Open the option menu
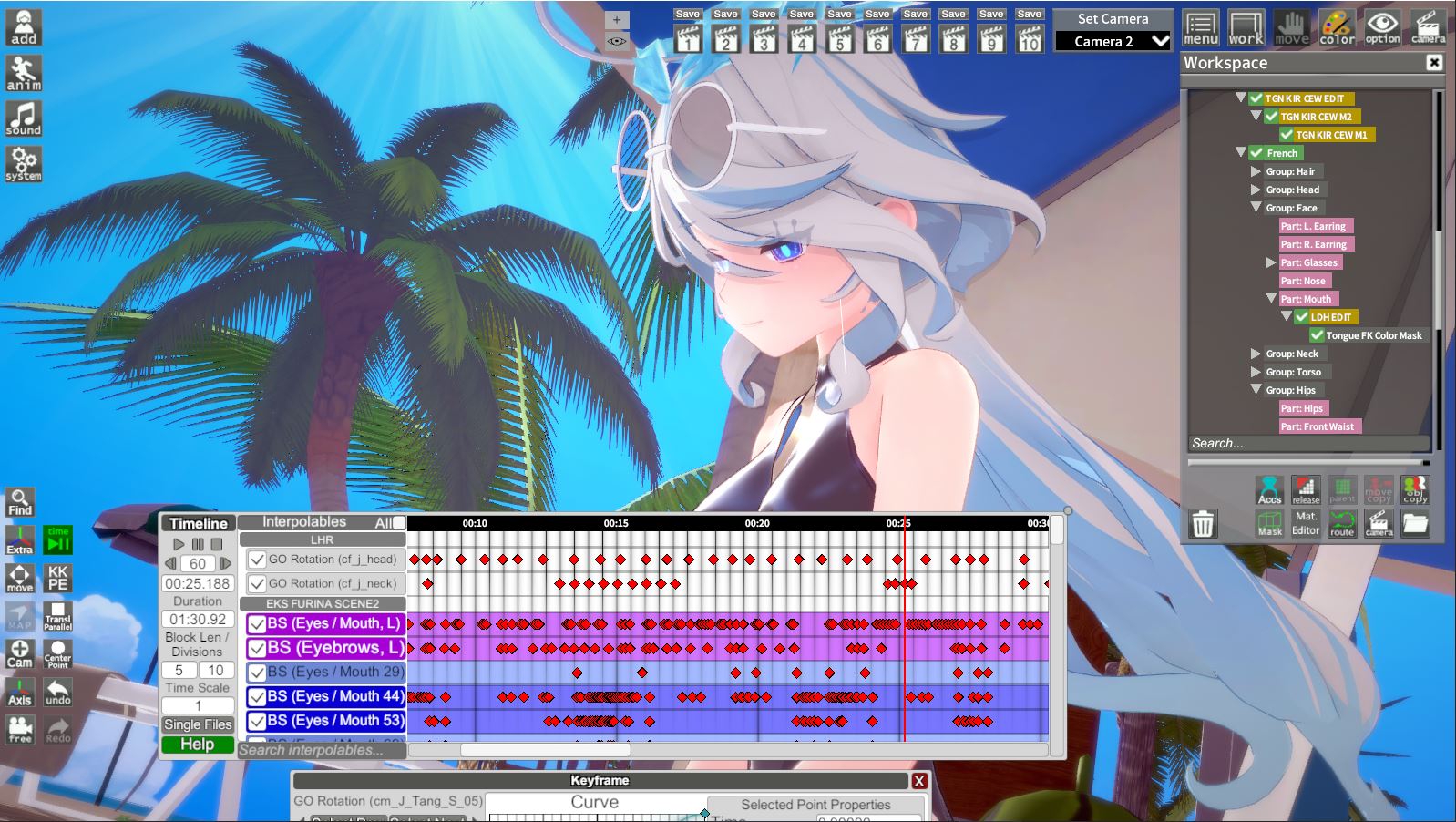Screen dimensions: 1456x822 [1383, 27]
